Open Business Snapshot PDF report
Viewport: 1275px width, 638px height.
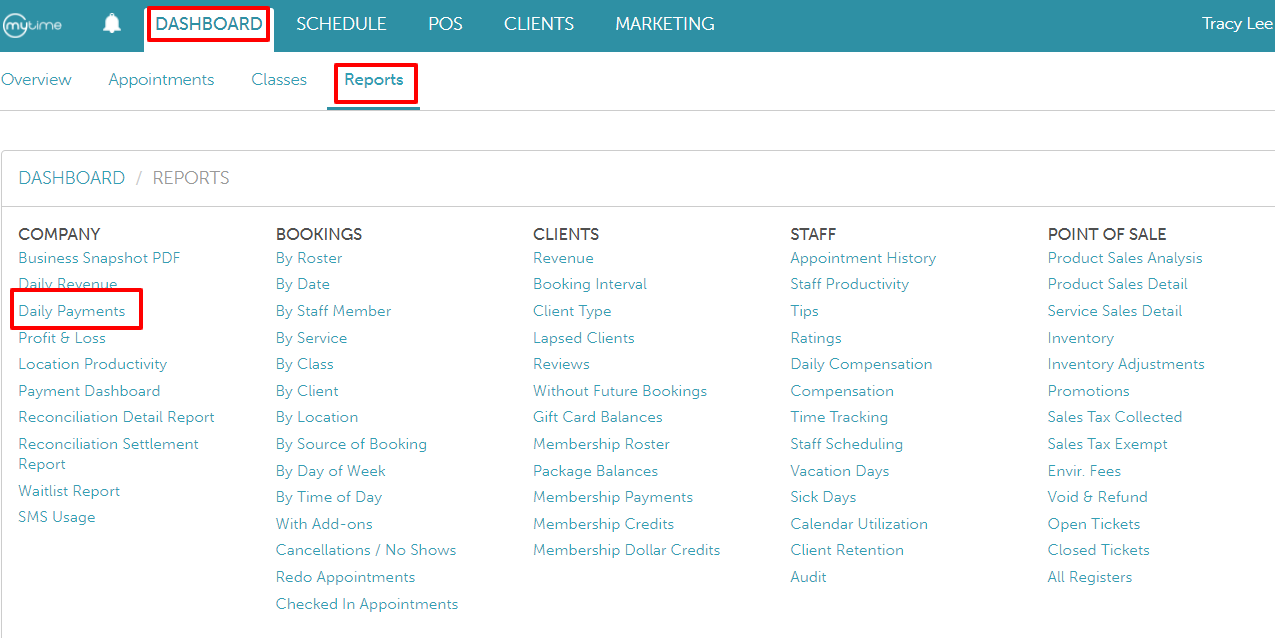[99, 258]
